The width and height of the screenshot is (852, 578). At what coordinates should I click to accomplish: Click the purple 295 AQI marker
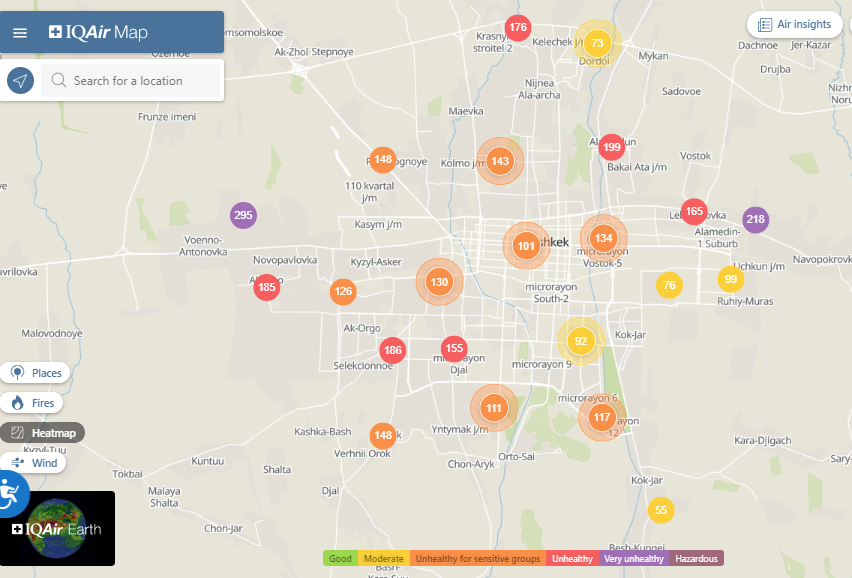(x=243, y=215)
